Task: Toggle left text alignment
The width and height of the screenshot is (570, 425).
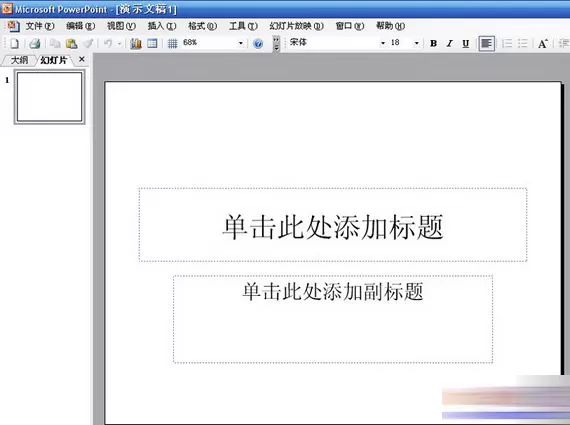Action: [486, 44]
